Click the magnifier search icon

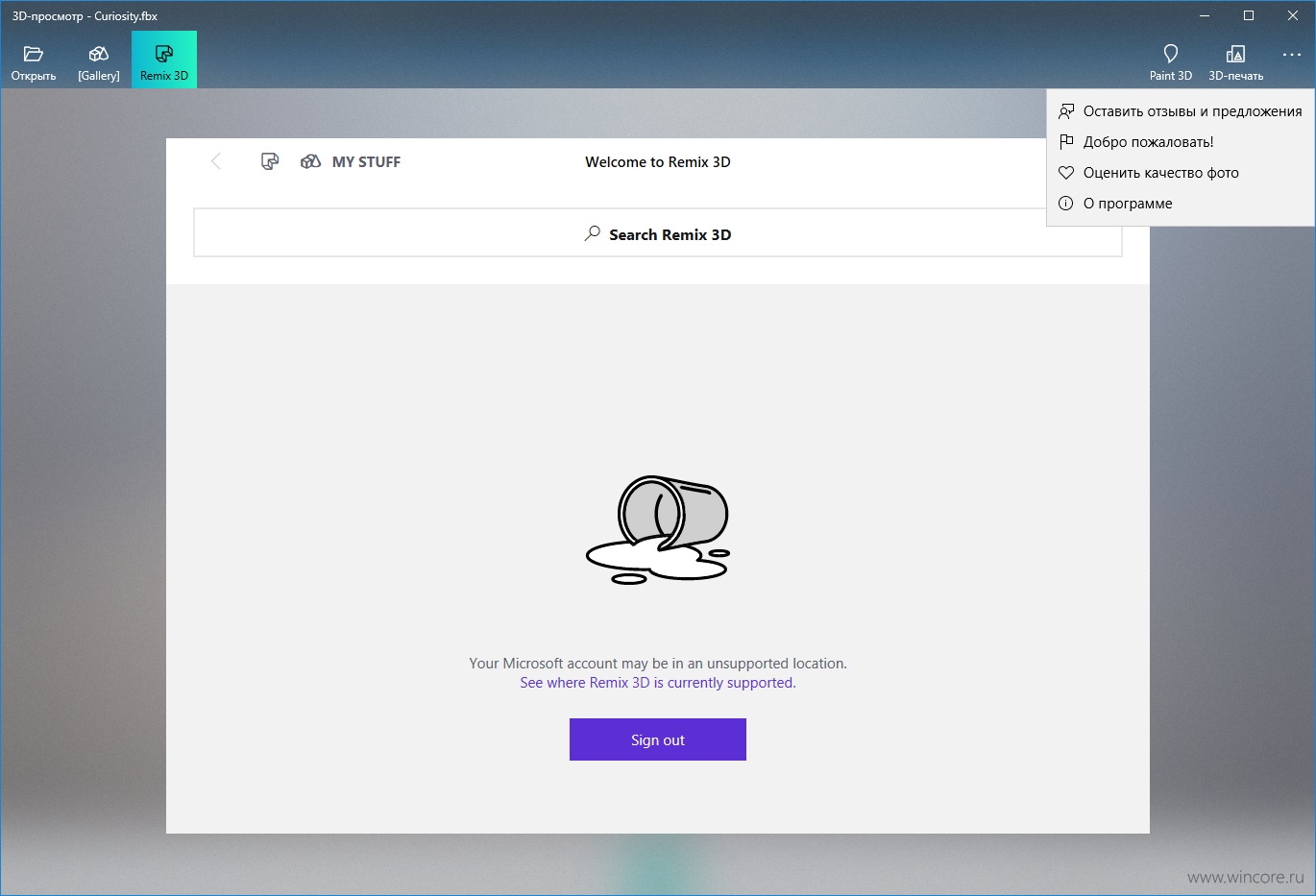593,233
